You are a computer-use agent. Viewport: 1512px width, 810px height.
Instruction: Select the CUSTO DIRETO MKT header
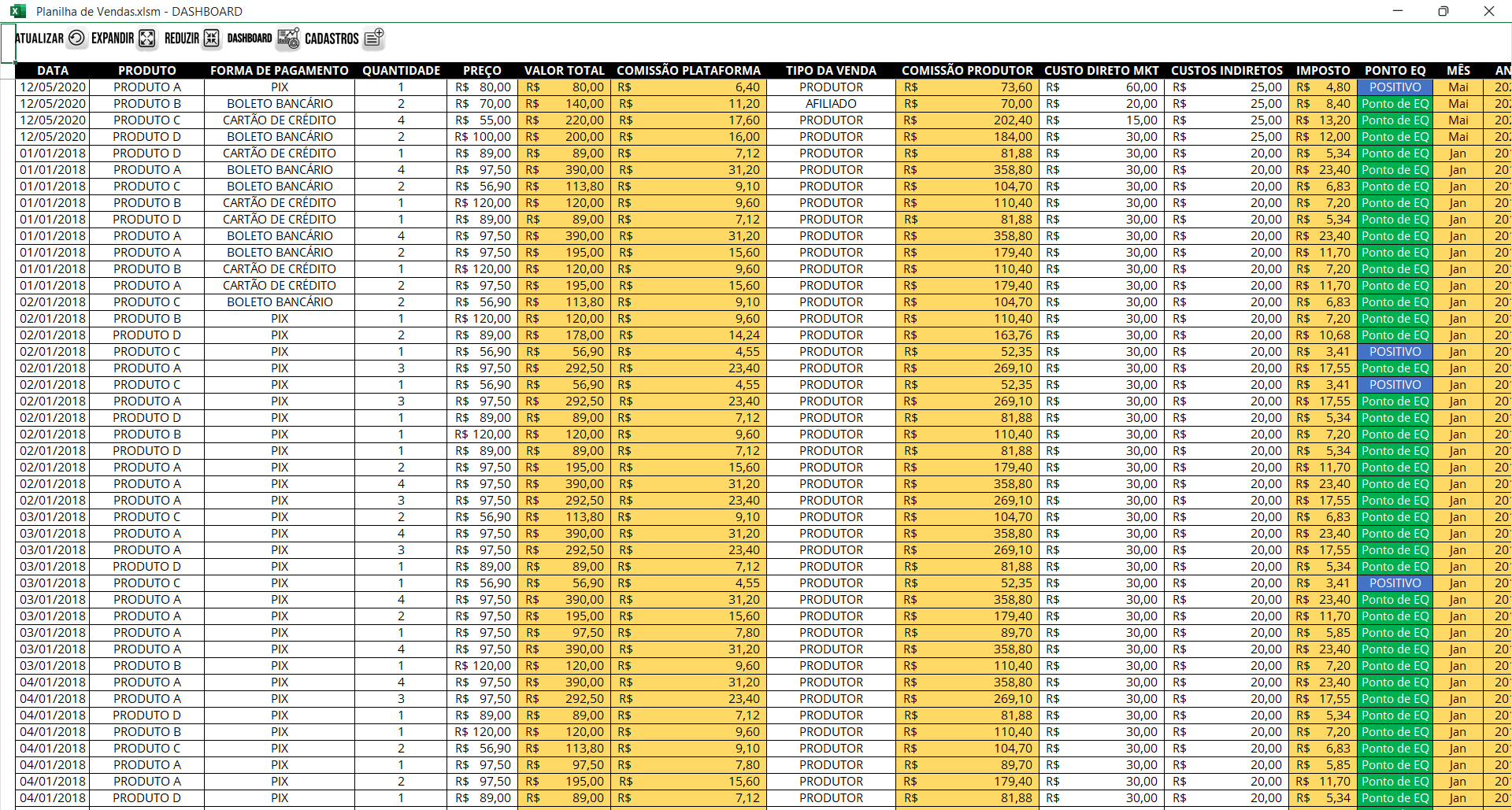1102,71
